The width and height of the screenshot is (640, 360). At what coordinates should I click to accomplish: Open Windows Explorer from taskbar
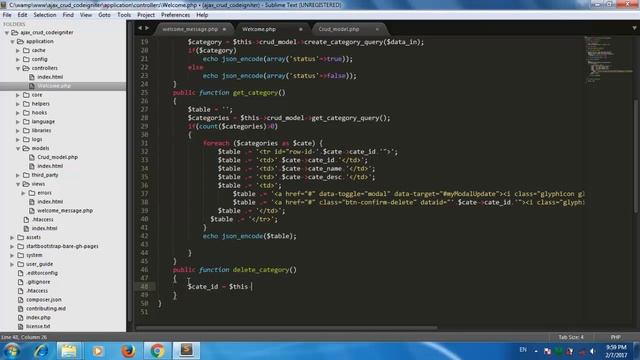pos(69,351)
